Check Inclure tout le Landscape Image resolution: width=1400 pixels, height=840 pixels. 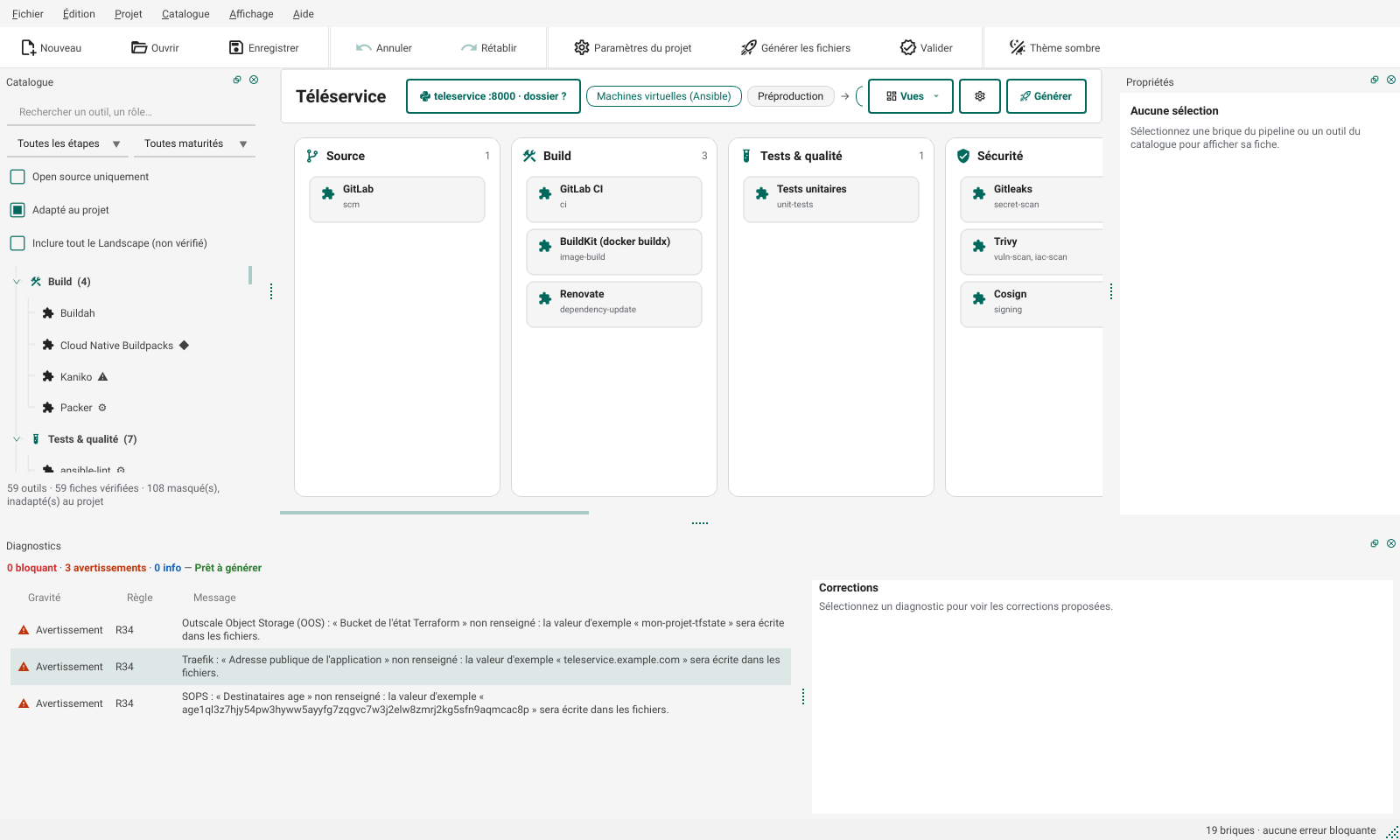[17, 243]
